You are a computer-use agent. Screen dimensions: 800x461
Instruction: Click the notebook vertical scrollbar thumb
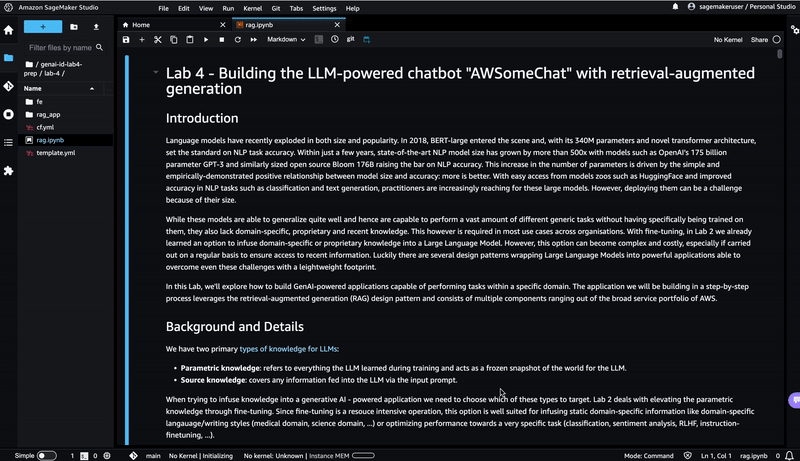coord(780,54)
